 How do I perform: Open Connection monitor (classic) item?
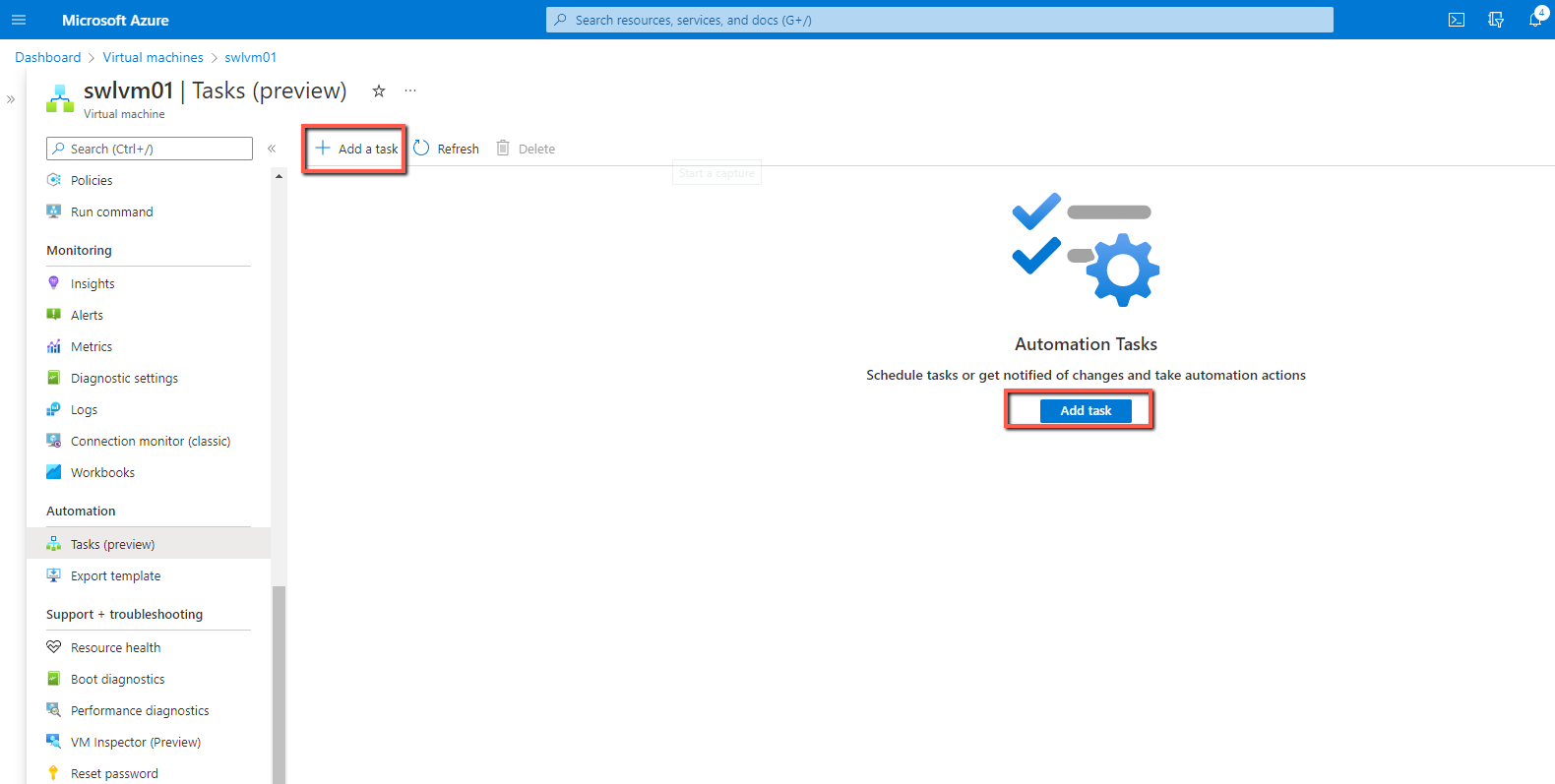(151, 441)
